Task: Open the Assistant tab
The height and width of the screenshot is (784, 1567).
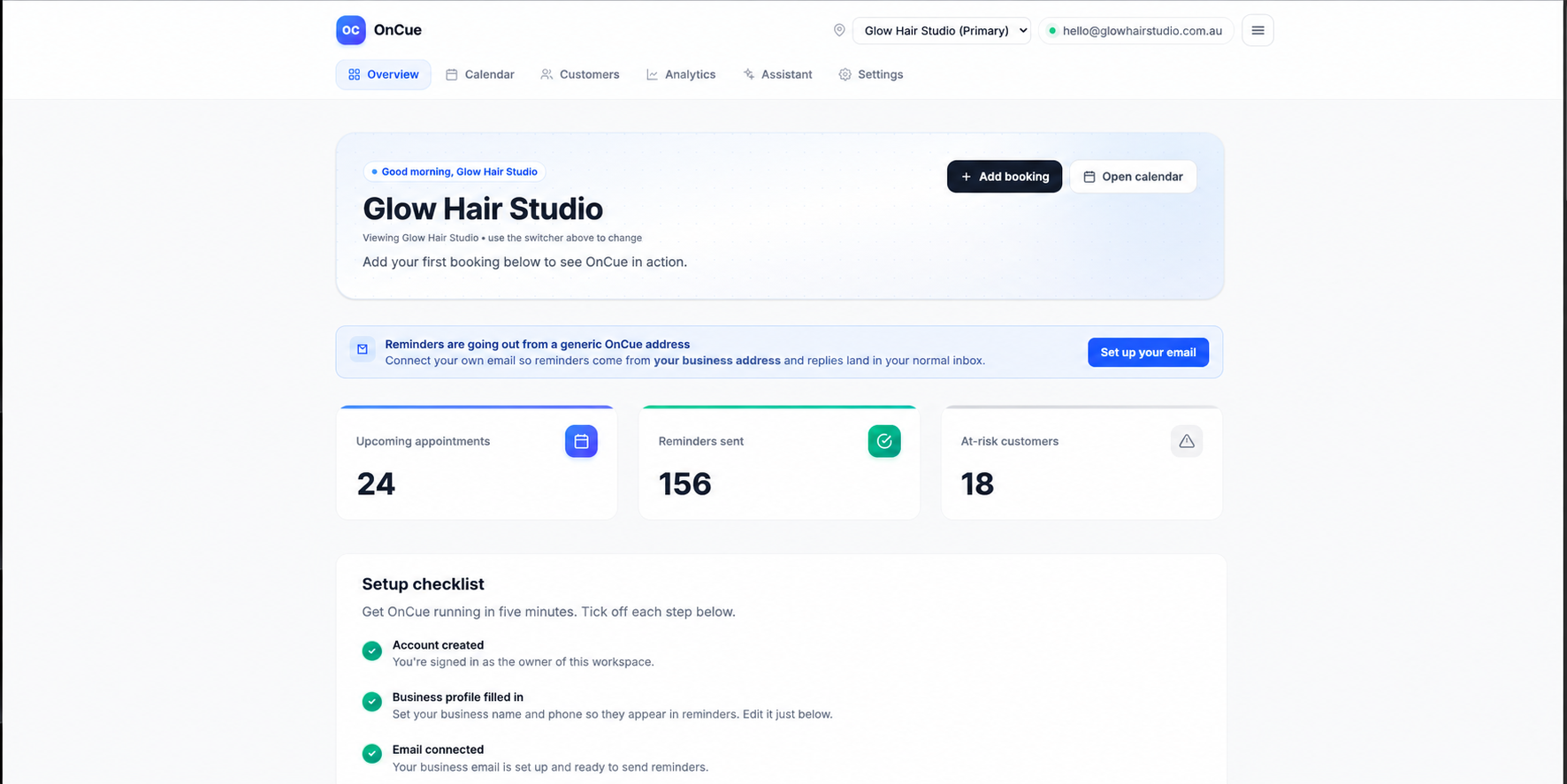Action: [x=777, y=74]
